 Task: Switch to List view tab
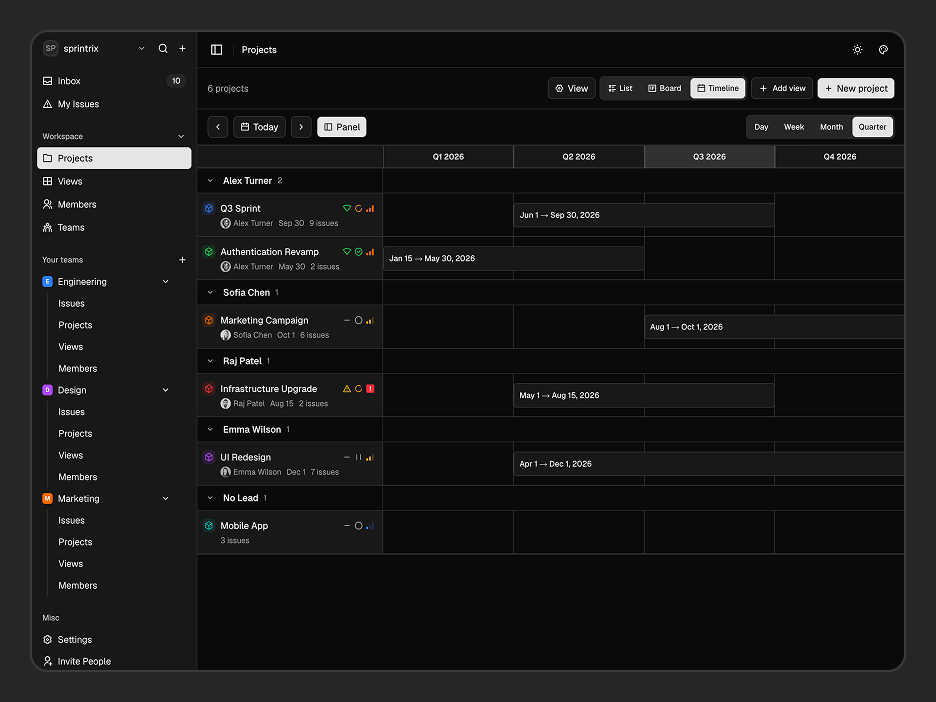620,88
